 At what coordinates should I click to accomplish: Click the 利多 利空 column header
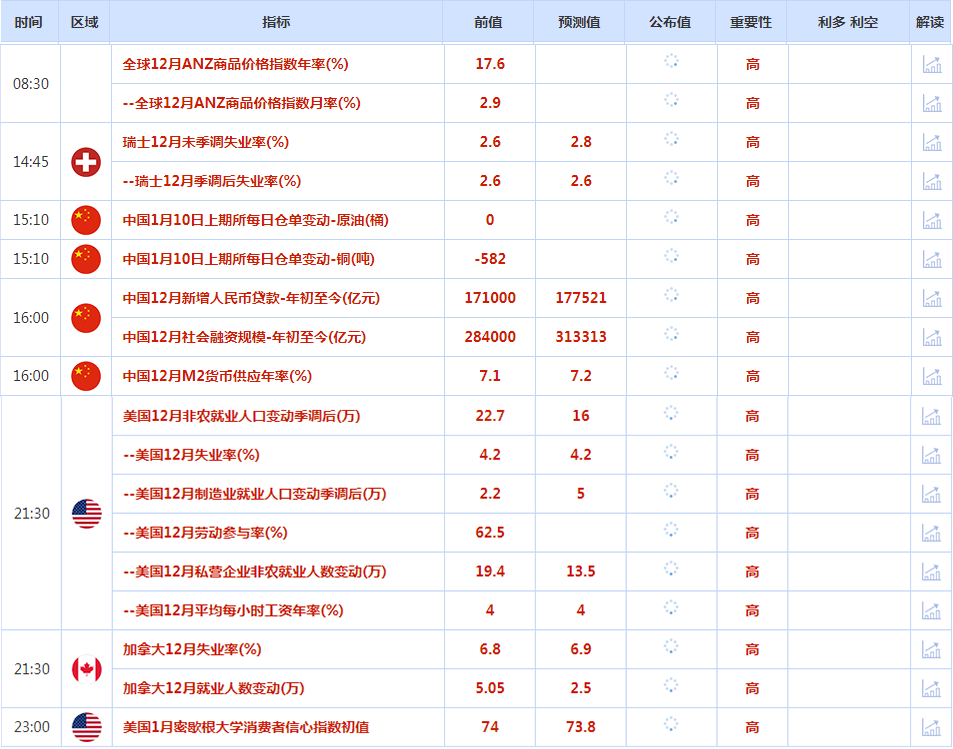coord(848,22)
